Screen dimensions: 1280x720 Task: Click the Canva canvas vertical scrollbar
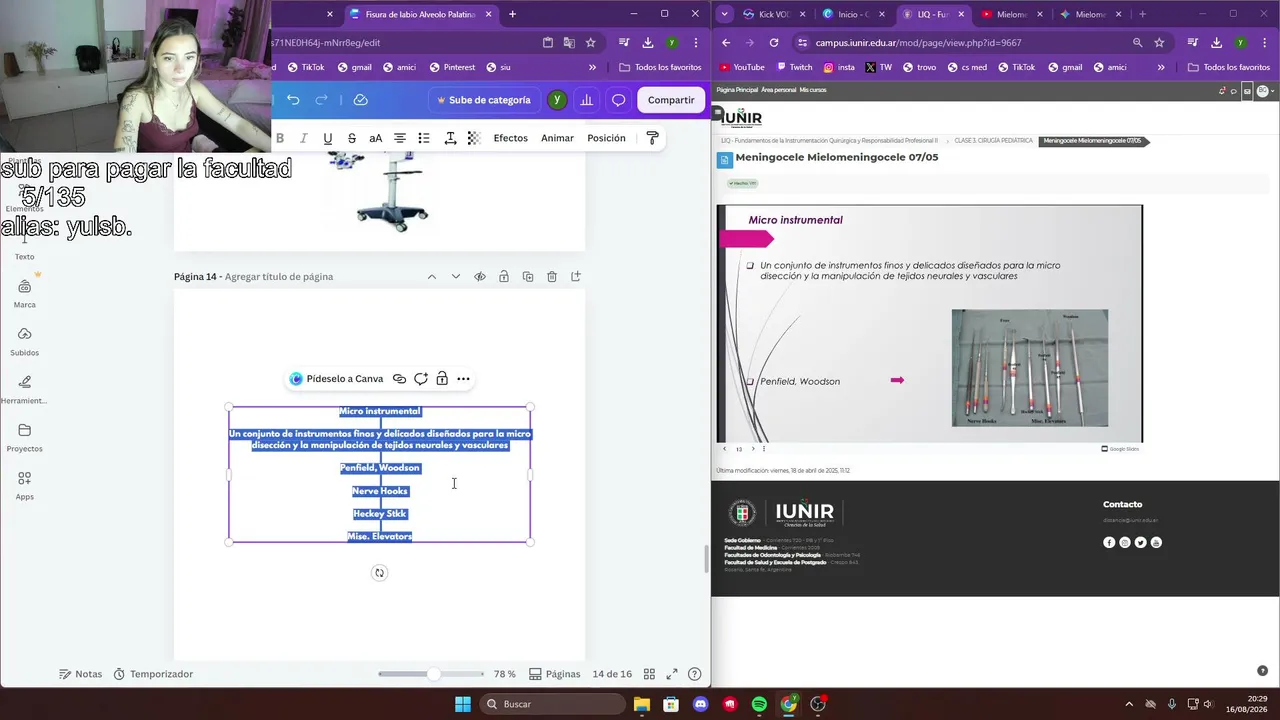tap(708, 560)
